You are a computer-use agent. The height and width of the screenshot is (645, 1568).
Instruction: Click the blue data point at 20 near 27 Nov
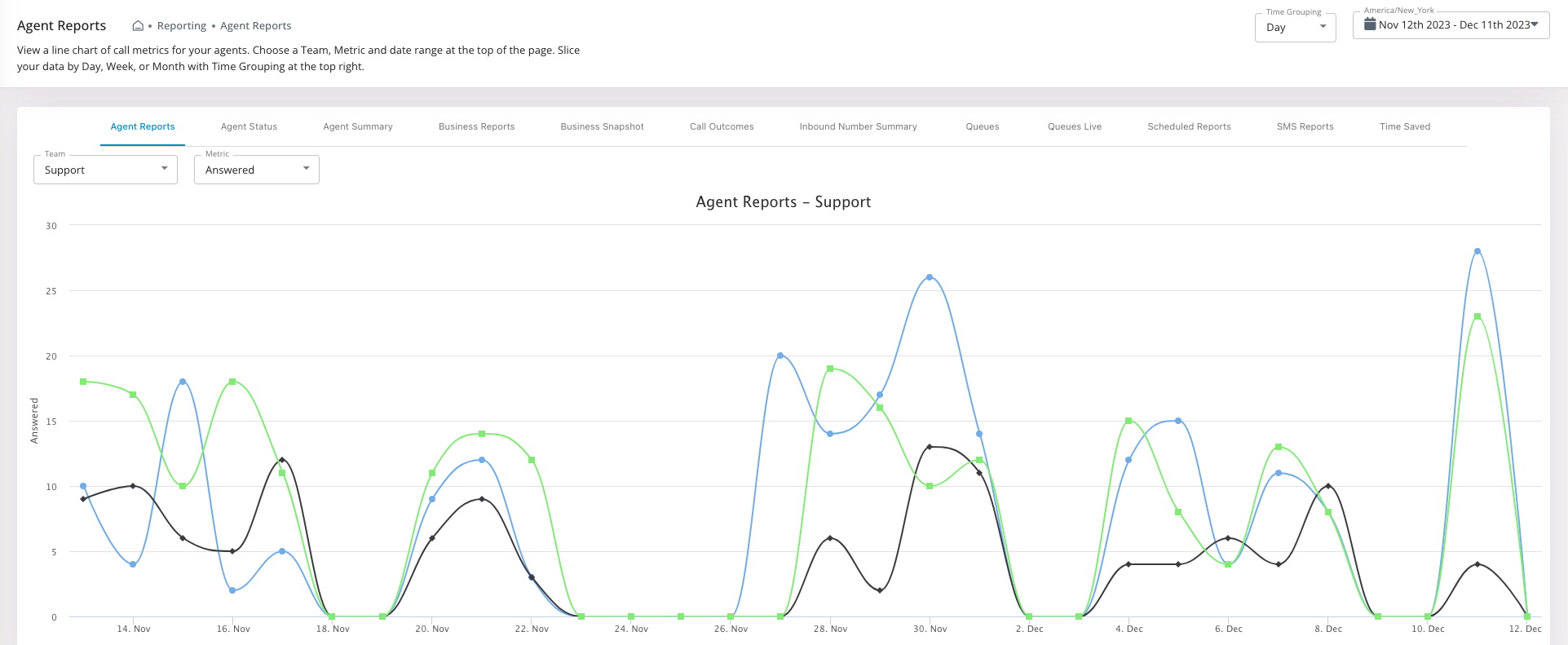click(780, 356)
